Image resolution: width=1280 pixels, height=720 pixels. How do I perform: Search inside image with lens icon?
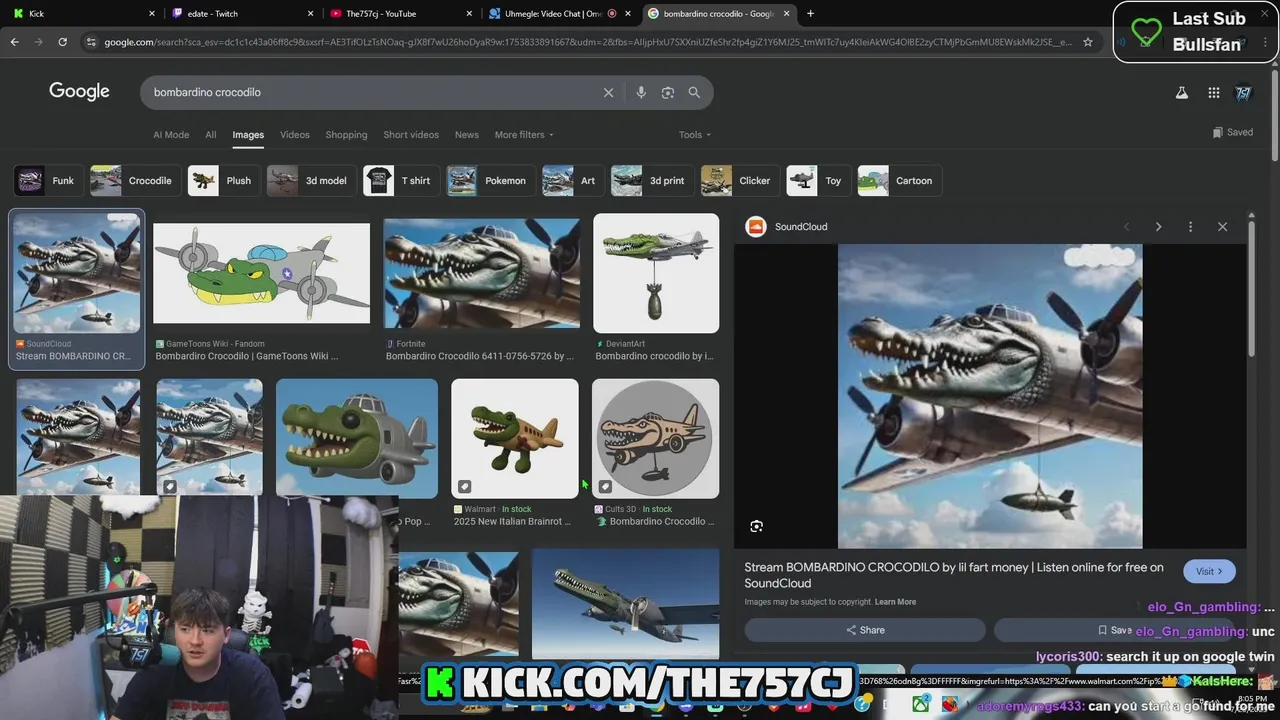coord(757,526)
